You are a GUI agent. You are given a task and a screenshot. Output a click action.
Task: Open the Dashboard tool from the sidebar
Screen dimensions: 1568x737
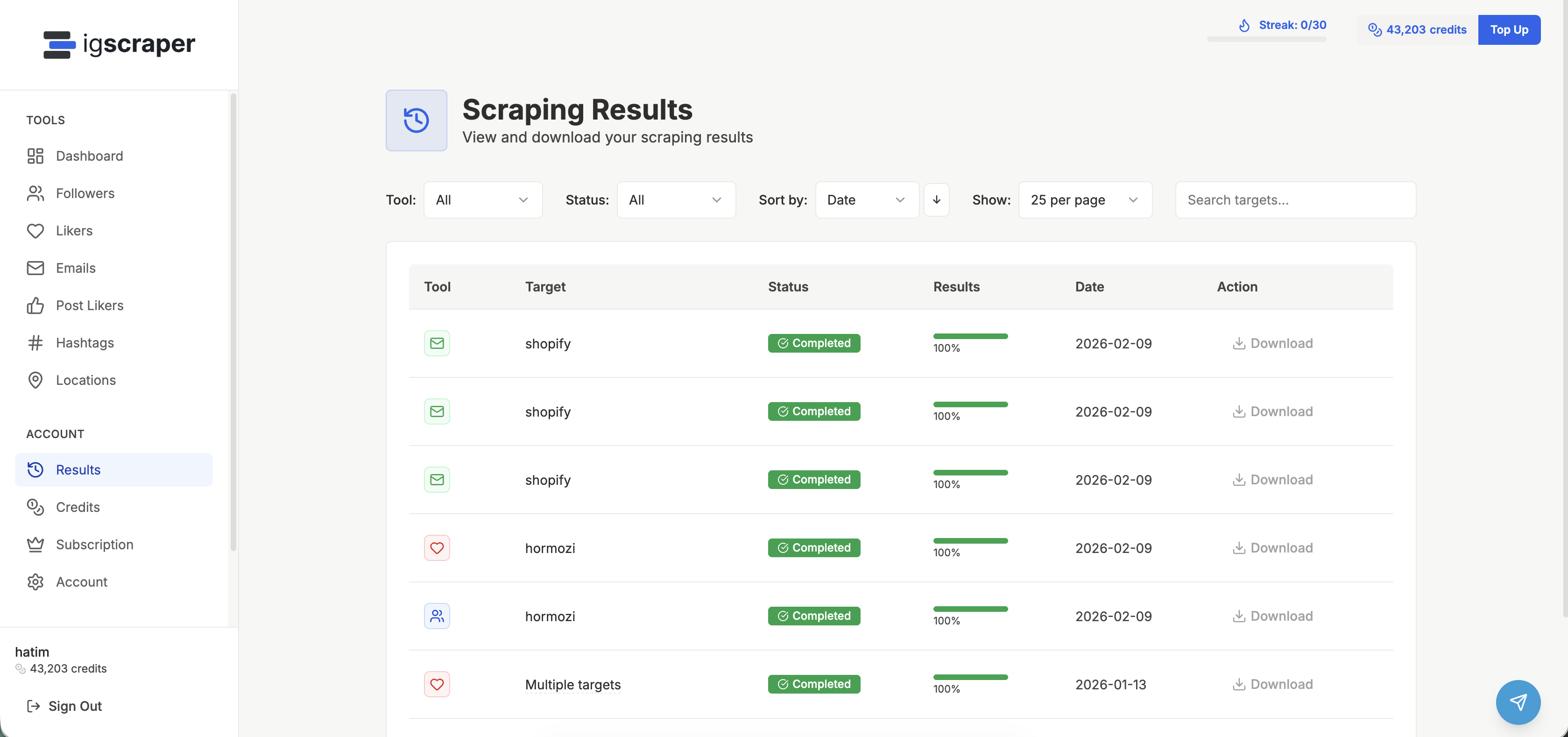point(90,156)
